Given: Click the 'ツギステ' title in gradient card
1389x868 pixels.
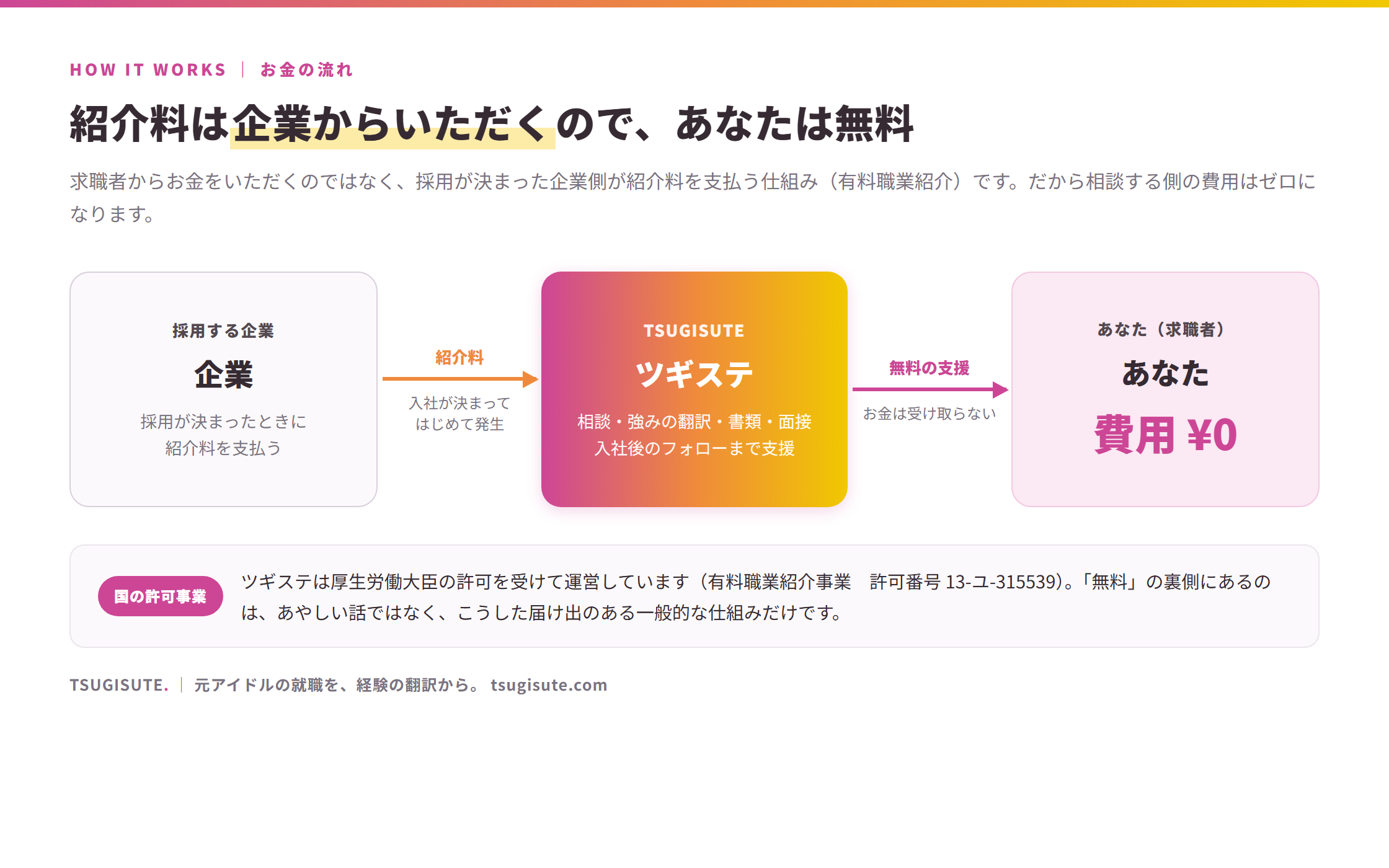Looking at the screenshot, I should coord(694,374).
